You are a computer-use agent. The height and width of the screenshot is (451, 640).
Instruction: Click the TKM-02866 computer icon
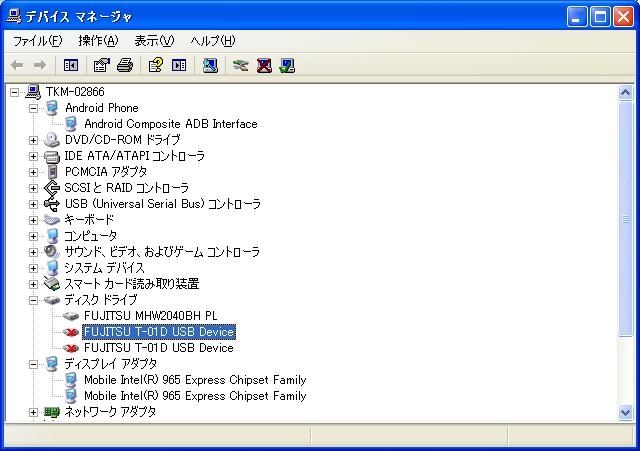tap(33, 92)
